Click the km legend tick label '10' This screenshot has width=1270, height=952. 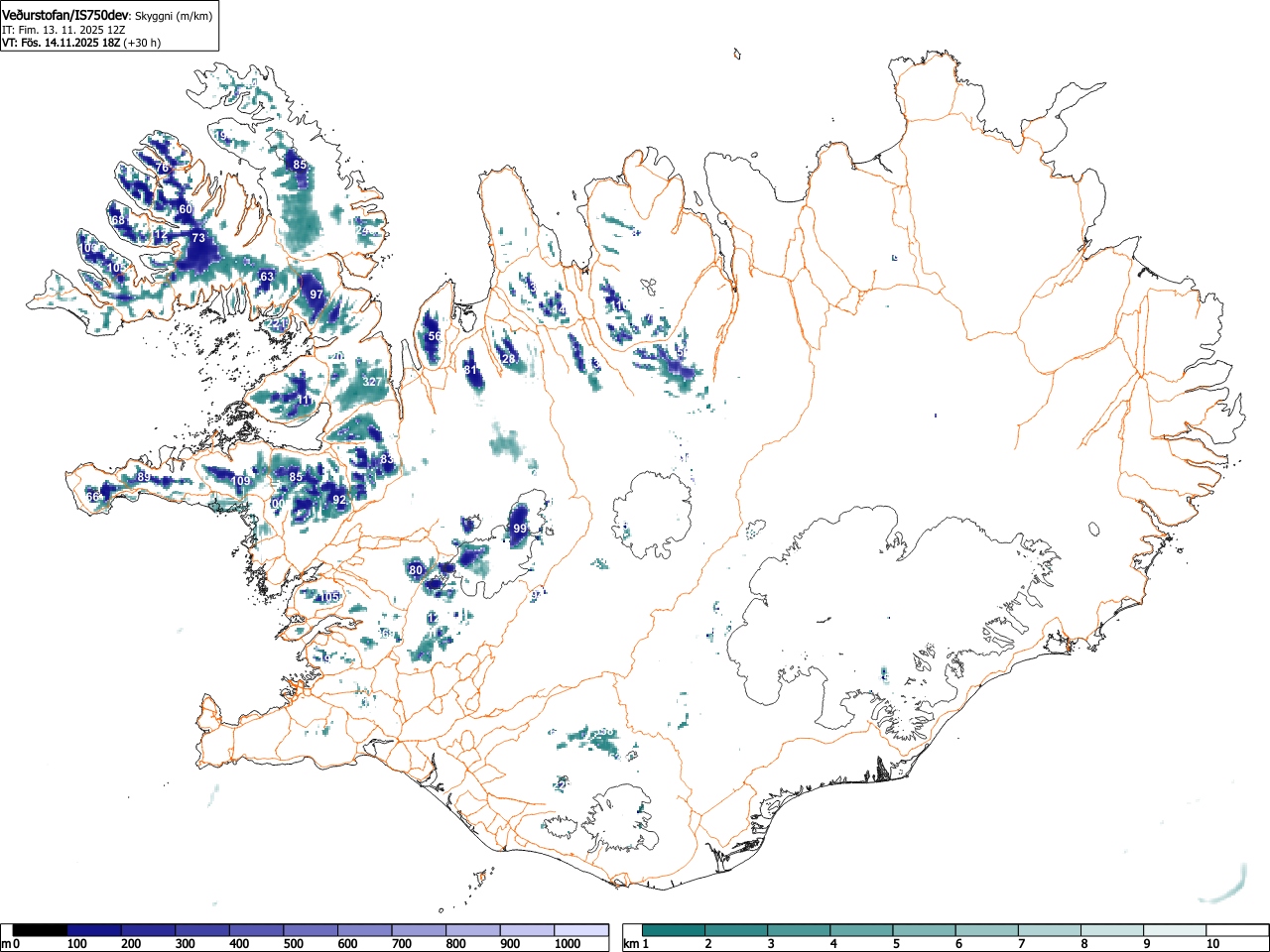point(1211,944)
